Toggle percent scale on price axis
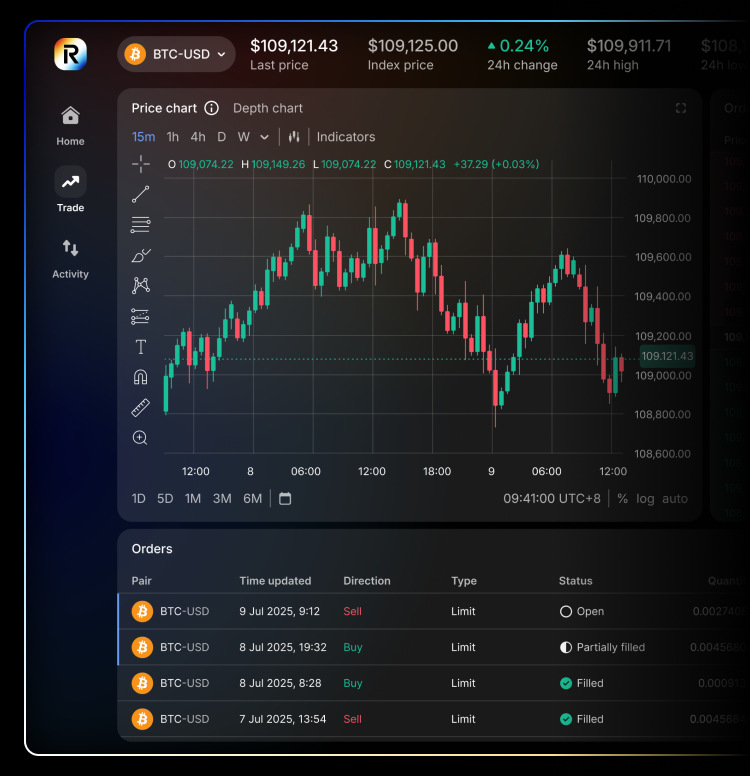 click(622, 499)
